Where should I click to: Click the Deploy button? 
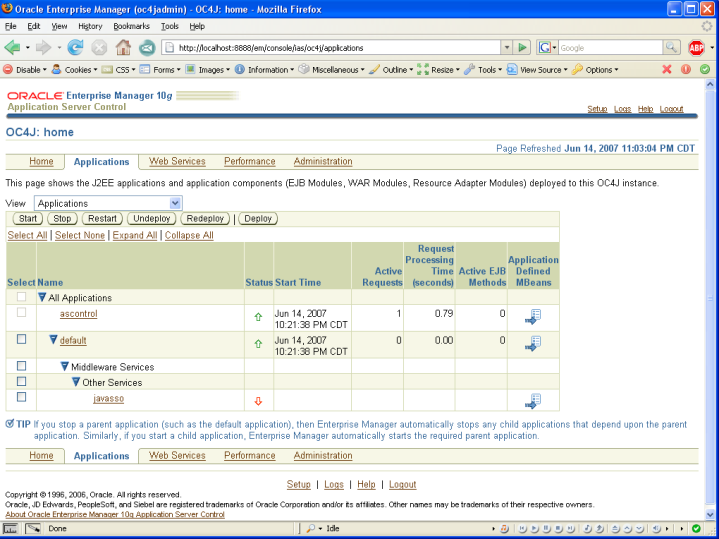pos(258,219)
